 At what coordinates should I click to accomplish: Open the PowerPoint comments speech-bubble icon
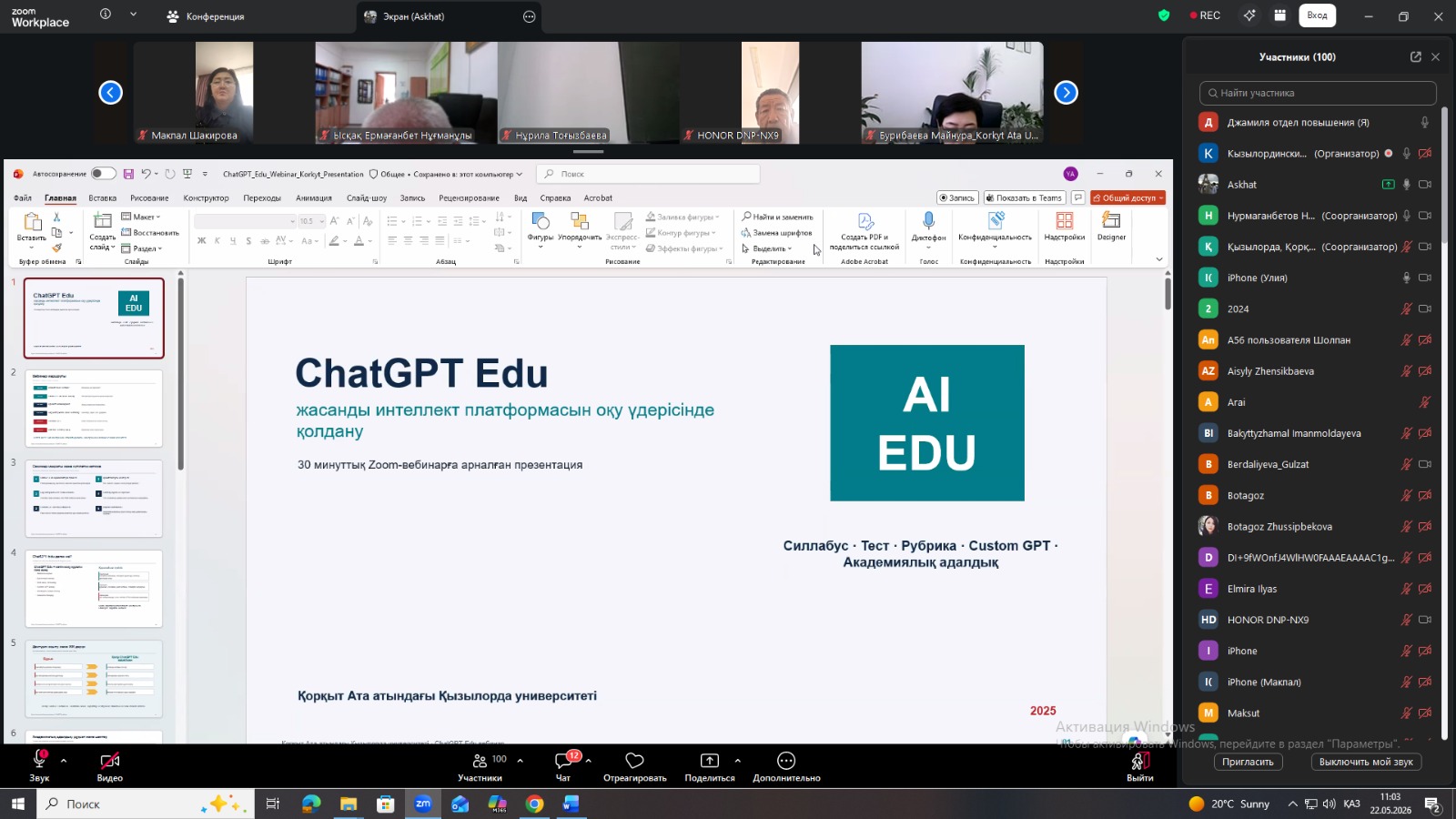coord(1077,197)
